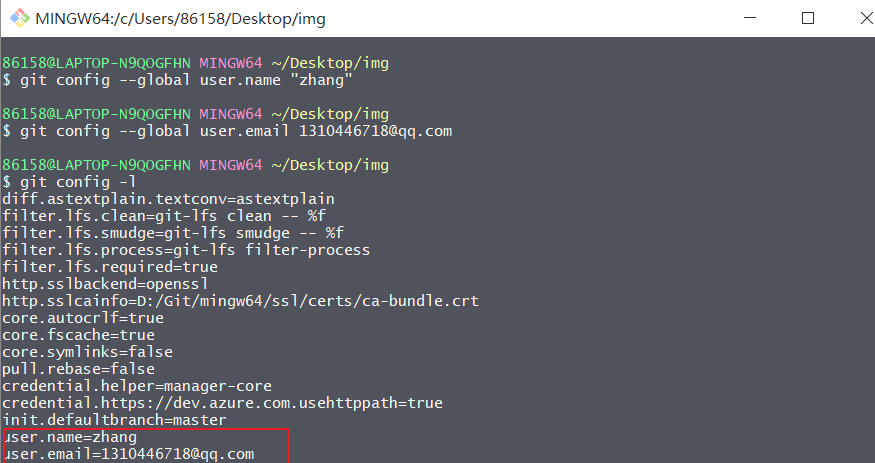Click the MINGW64 window title text
This screenshot has height=463, width=875.
[180, 19]
